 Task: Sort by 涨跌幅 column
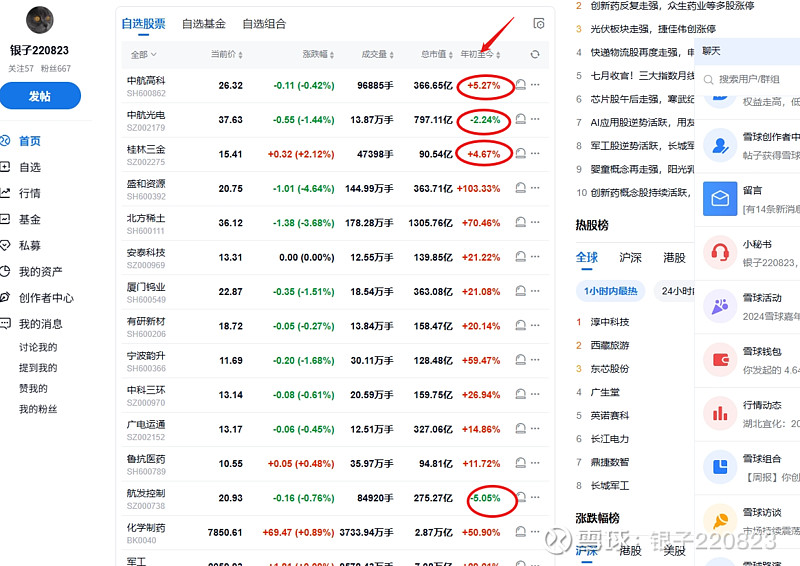coord(318,54)
